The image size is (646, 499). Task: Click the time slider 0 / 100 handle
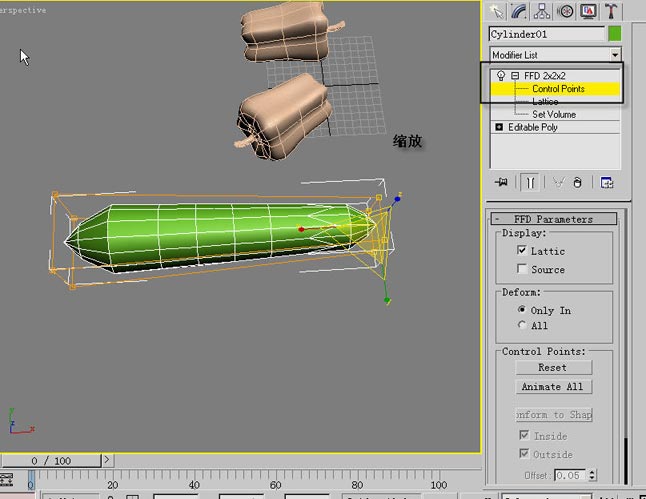tap(51, 460)
